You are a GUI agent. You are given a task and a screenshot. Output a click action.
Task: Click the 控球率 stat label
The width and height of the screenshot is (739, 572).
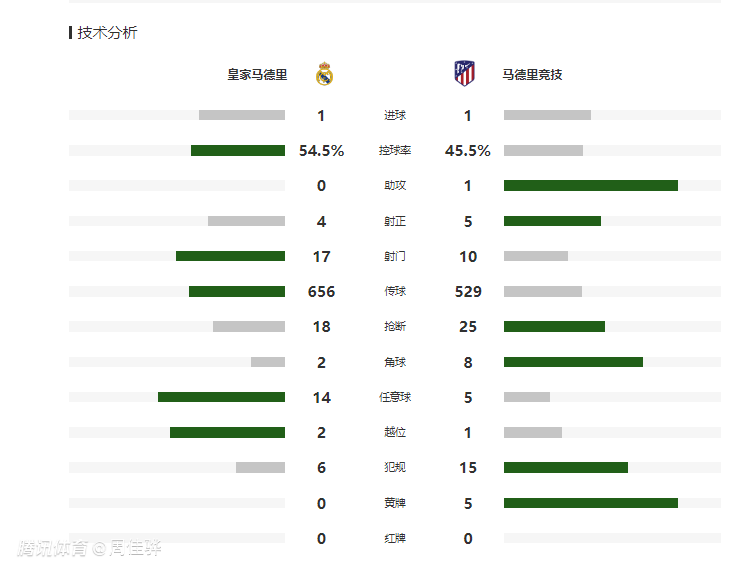pyautogui.click(x=395, y=151)
